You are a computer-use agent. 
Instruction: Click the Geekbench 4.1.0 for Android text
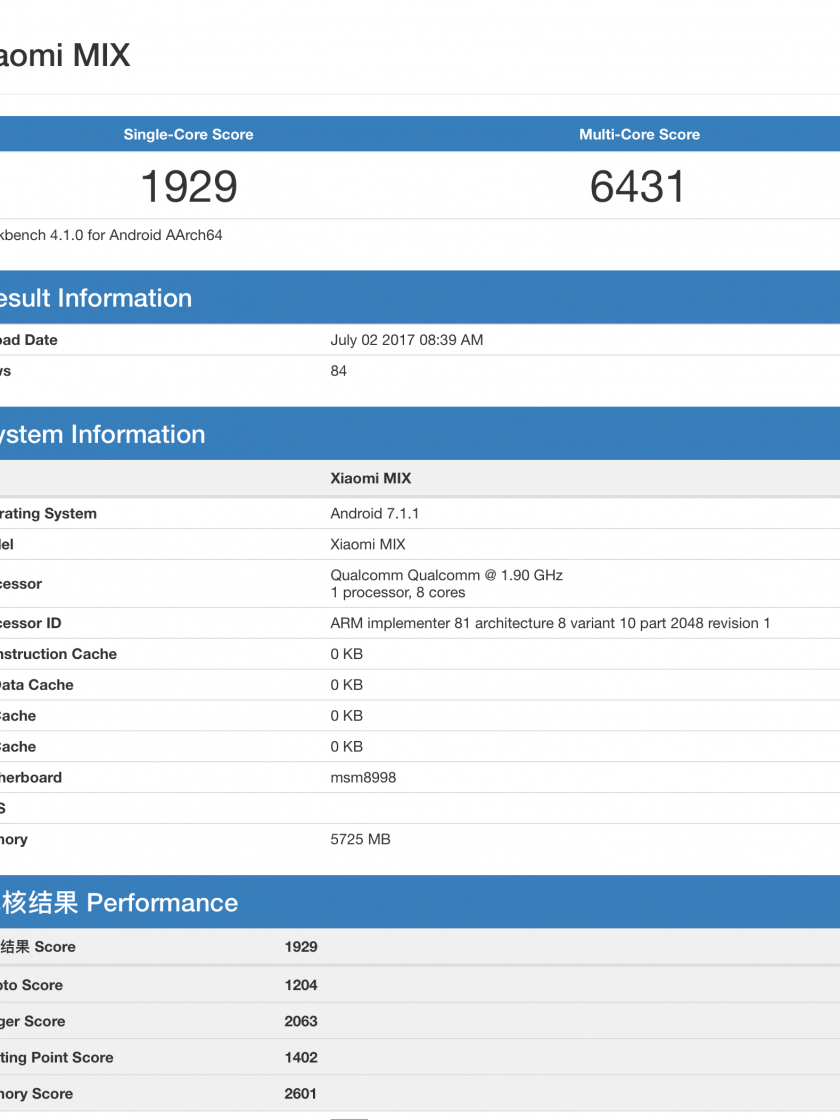tap(111, 236)
